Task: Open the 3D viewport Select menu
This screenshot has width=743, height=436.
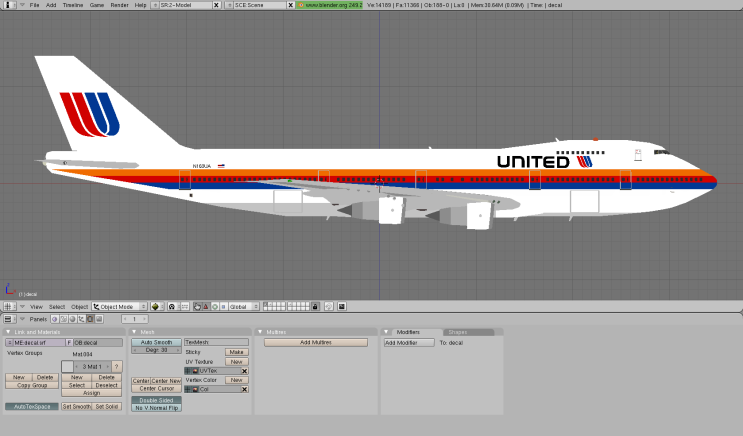Action: 57,307
